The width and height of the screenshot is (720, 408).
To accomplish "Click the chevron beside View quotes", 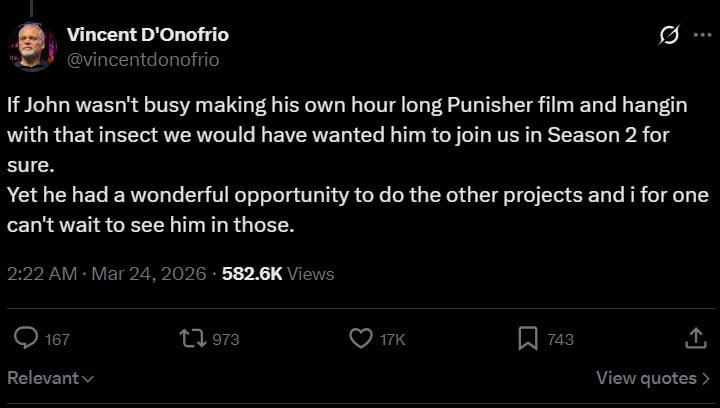I will point(706,378).
